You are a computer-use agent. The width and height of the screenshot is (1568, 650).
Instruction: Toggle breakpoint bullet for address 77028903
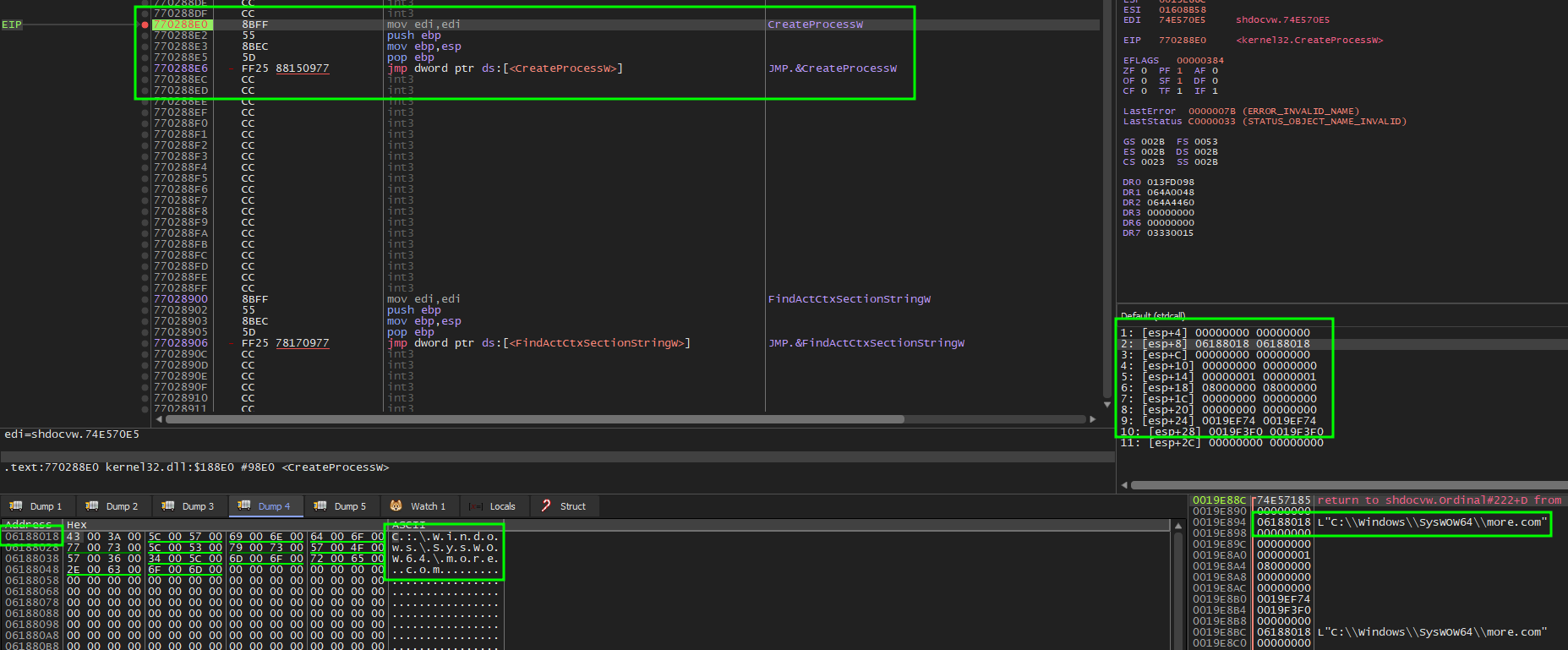(x=145, y=321)
